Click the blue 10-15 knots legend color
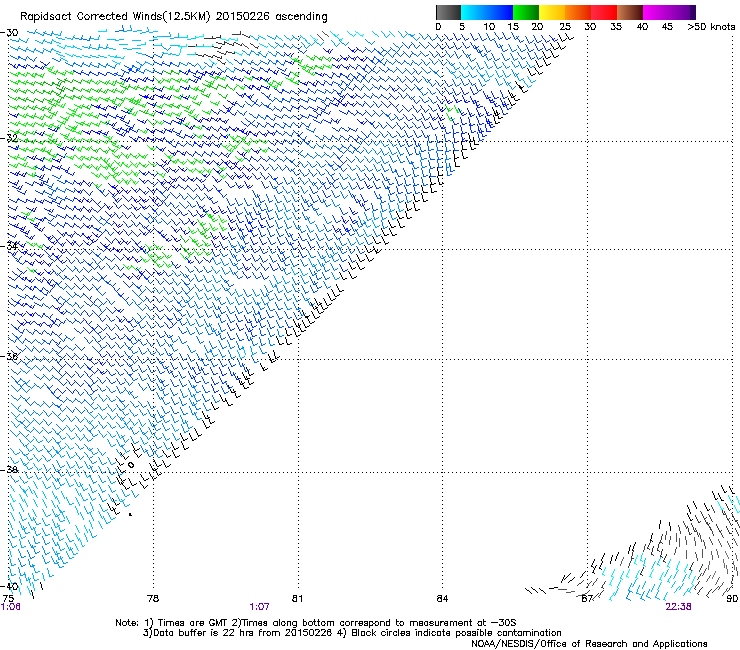 click(x=500, y=12)
